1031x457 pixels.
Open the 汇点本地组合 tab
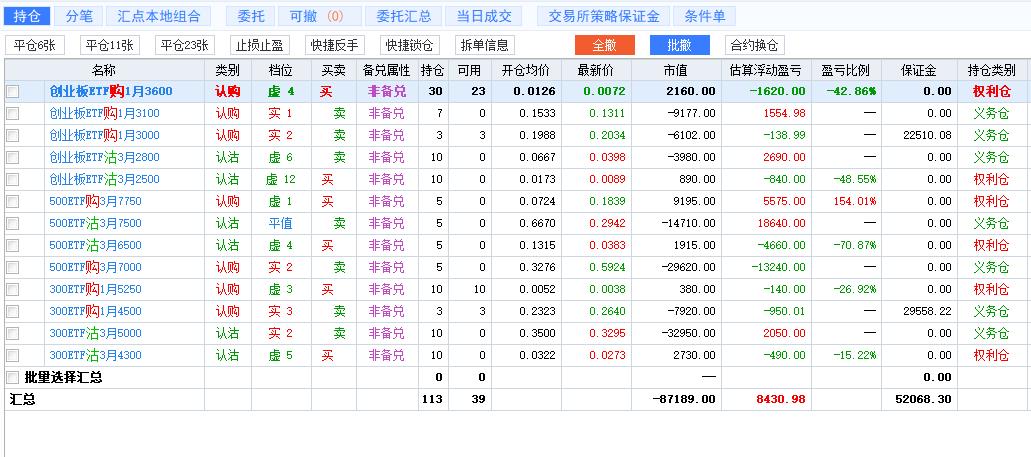(x=158, y=16)
